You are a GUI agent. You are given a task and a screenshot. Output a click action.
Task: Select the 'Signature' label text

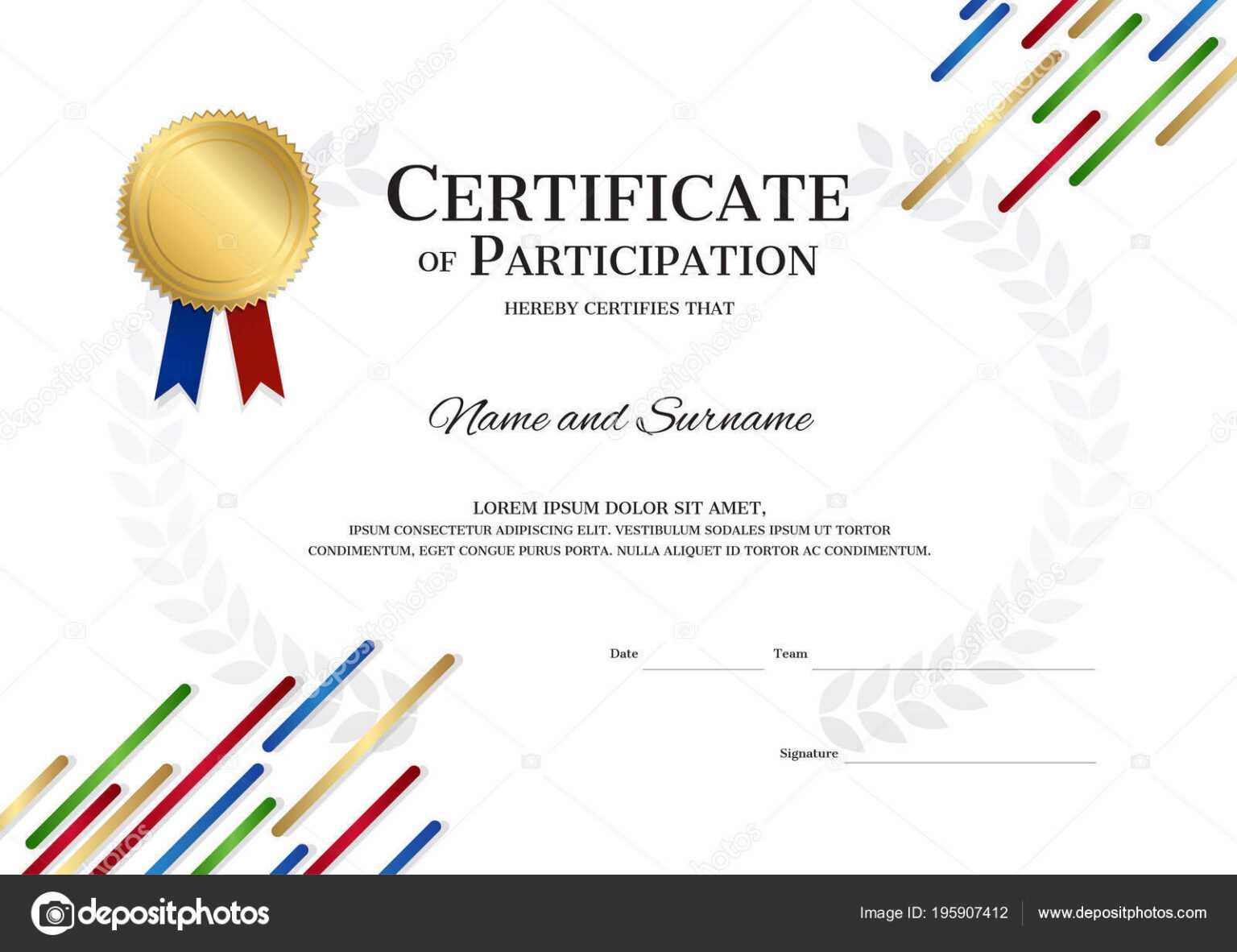pos(809,753)
